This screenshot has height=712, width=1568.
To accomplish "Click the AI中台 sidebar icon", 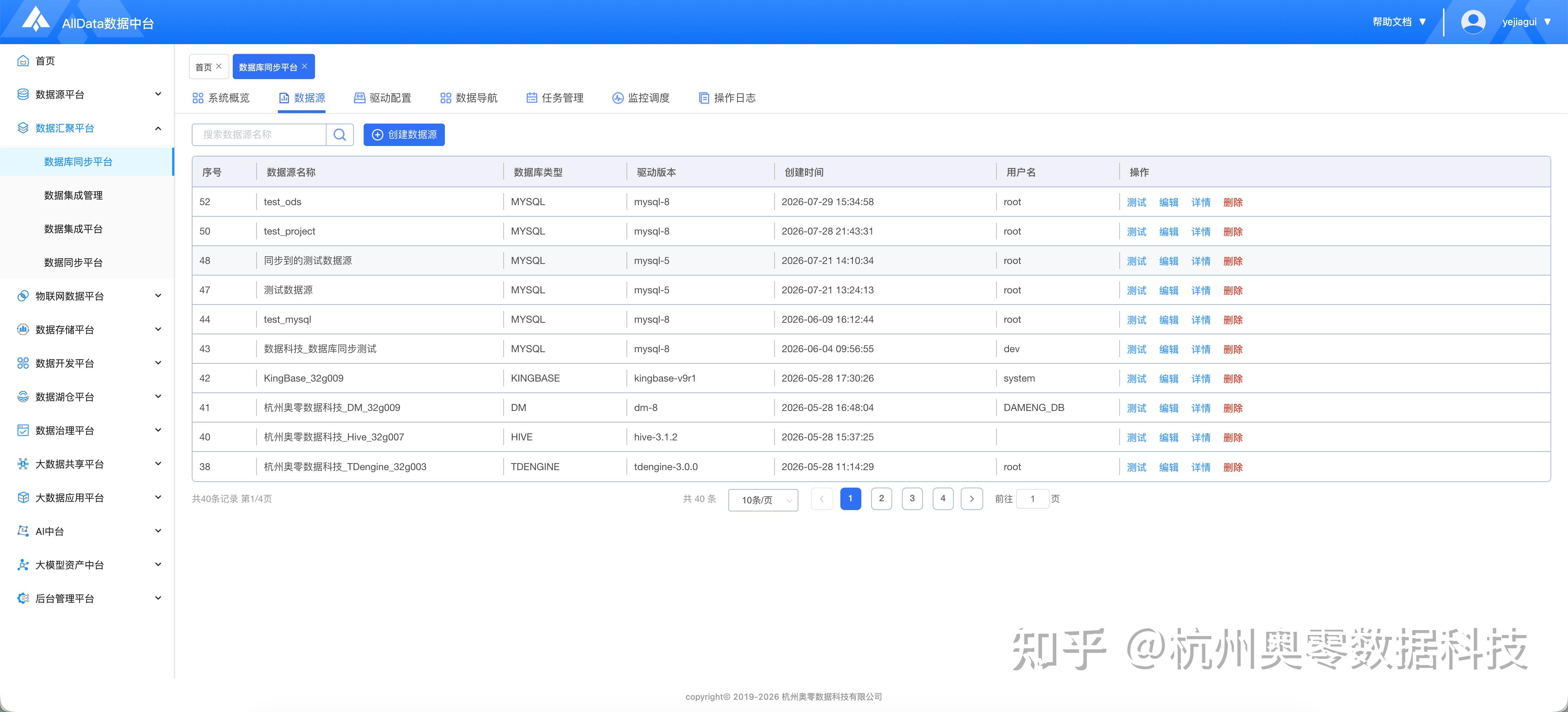I will point(23,531).
